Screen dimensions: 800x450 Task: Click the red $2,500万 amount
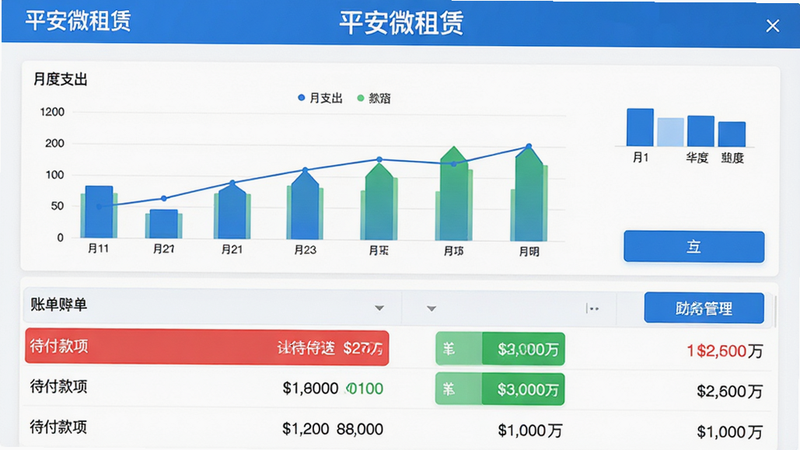point(724,351)
